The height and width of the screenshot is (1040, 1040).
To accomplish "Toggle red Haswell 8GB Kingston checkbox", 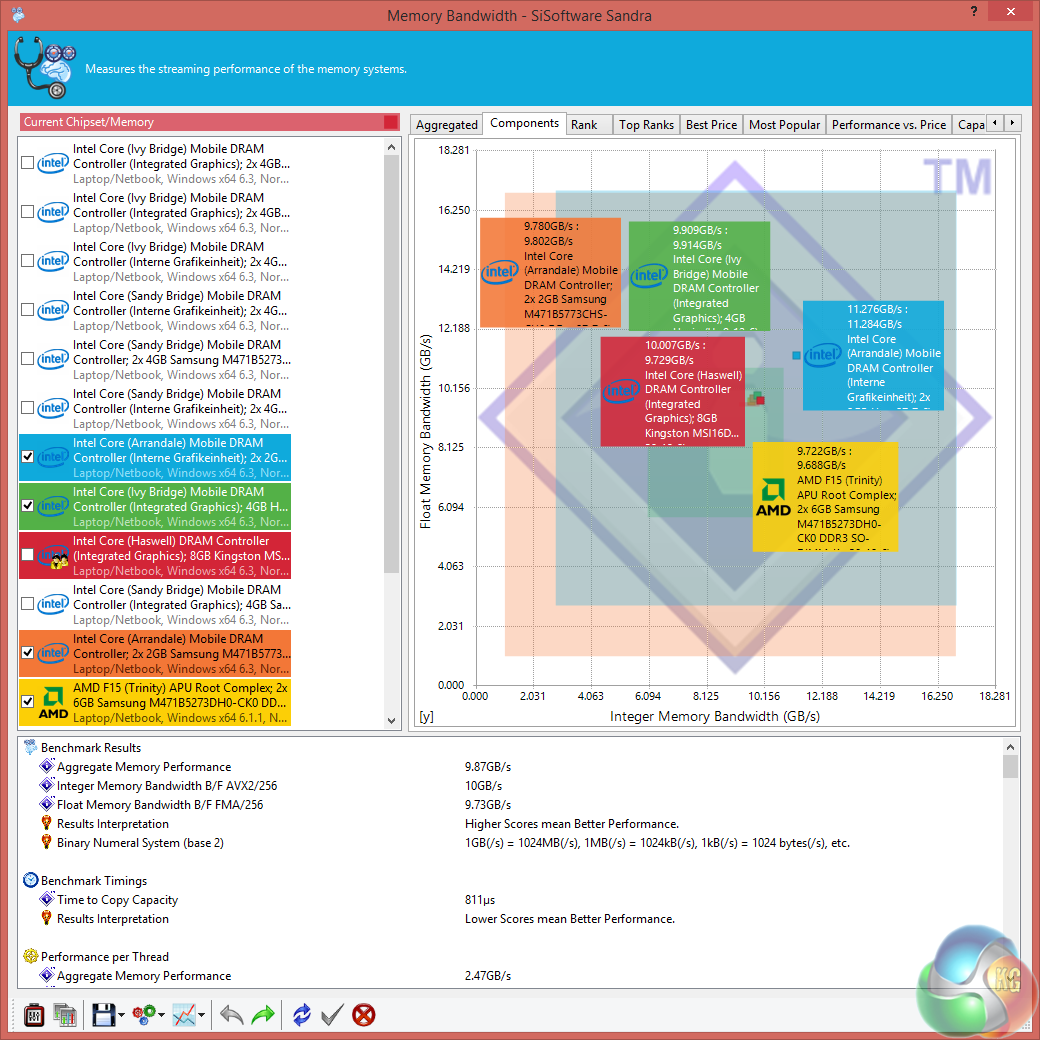I will point(27,554).
